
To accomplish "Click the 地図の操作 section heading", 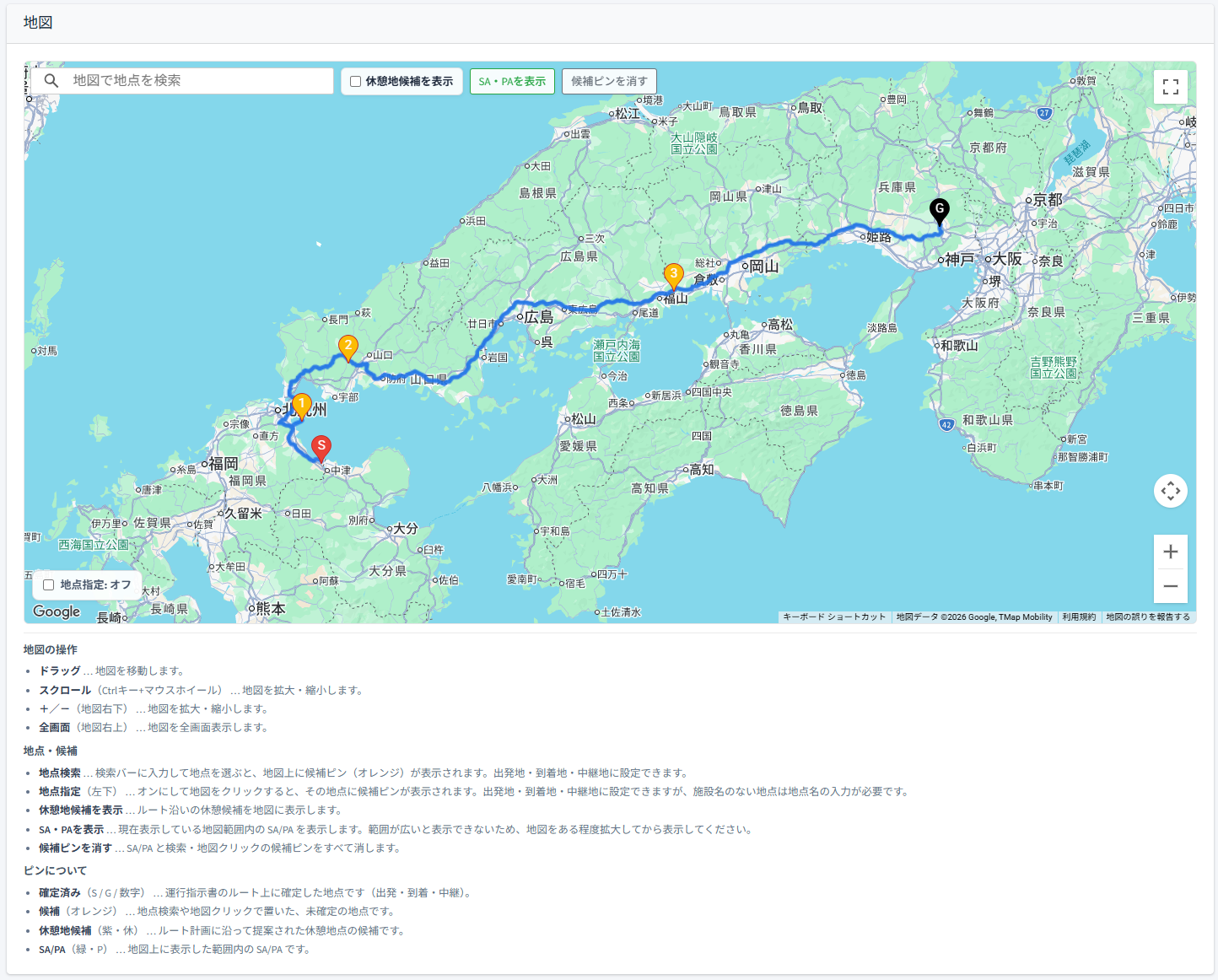I will pos(51,649).
